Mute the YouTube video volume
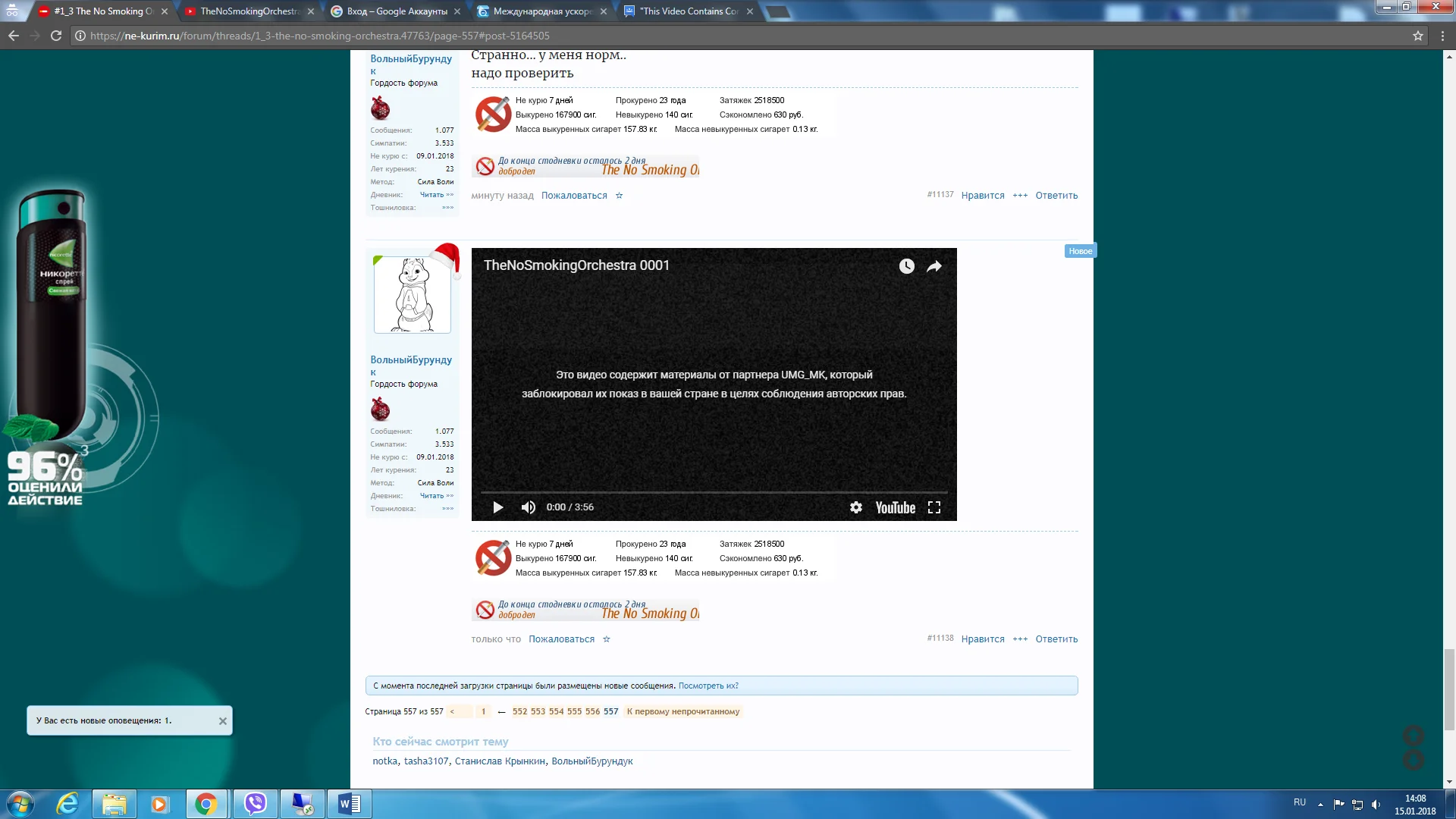Viewport: 1456px width, 819px height. 529,507
